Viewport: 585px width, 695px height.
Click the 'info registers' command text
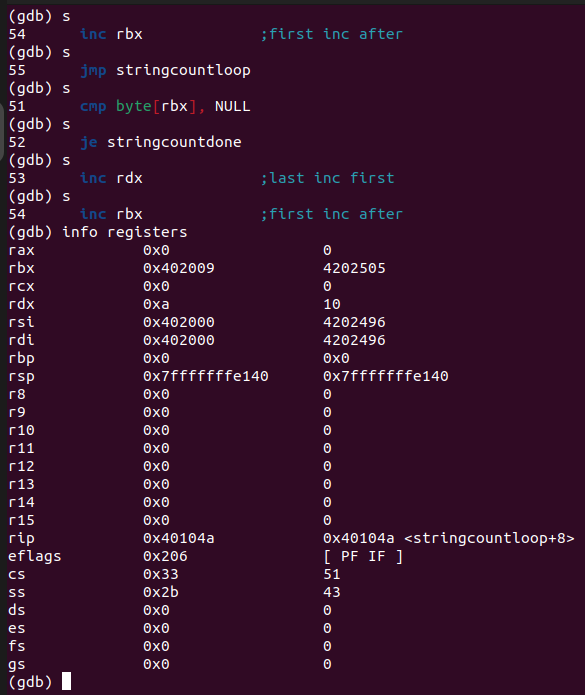coord(125,232)
